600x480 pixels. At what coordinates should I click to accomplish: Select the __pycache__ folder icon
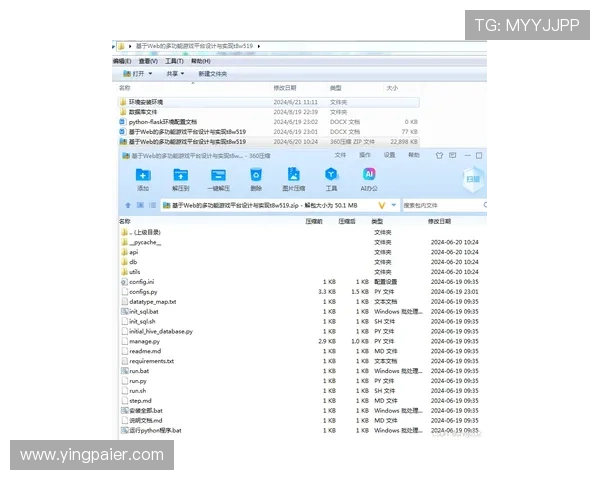pos(124,242)
